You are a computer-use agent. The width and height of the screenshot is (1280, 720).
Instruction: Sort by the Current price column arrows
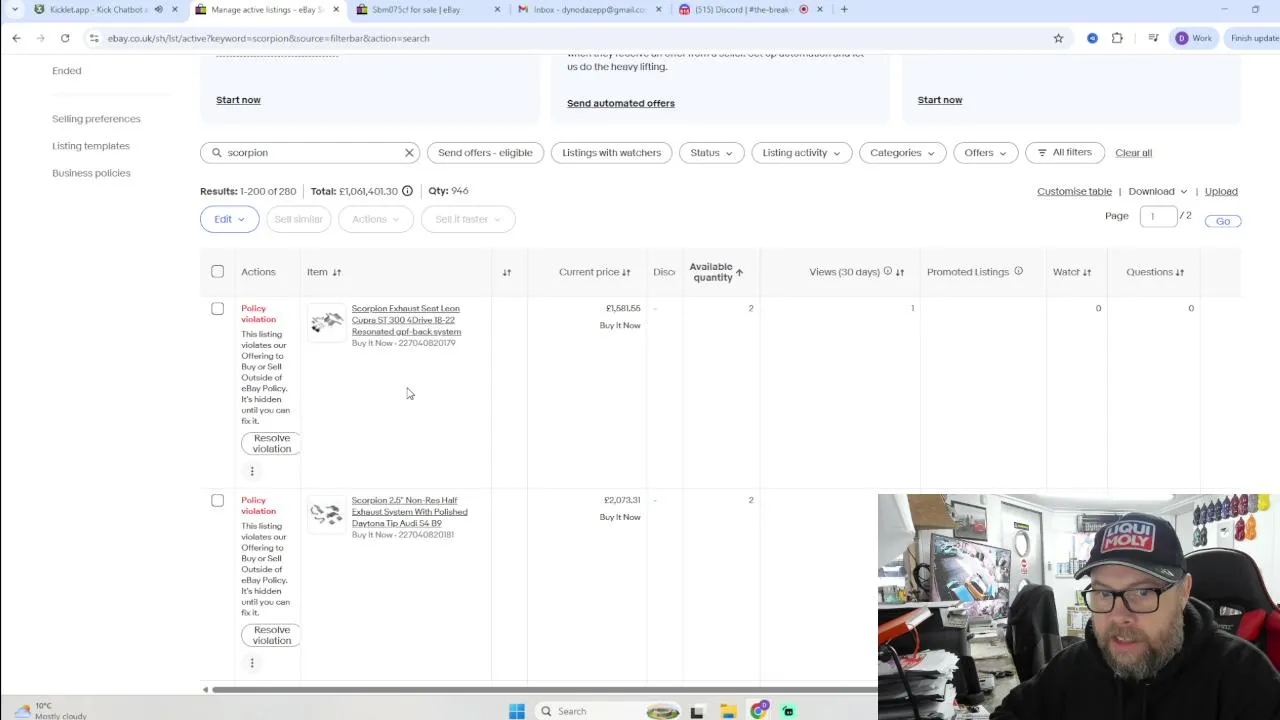click(626, 272)
